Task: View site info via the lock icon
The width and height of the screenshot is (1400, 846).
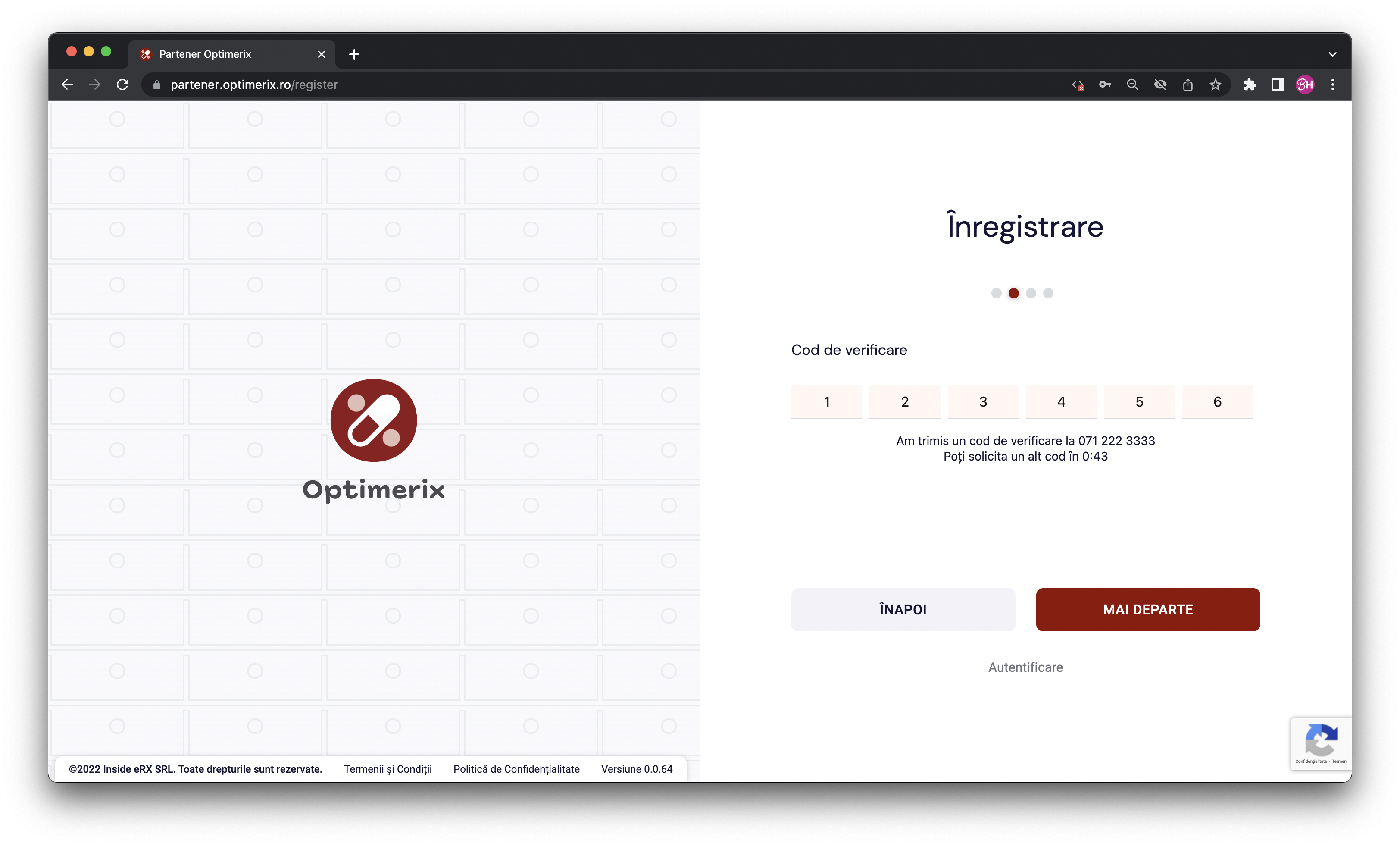Action: coord(157,85)
